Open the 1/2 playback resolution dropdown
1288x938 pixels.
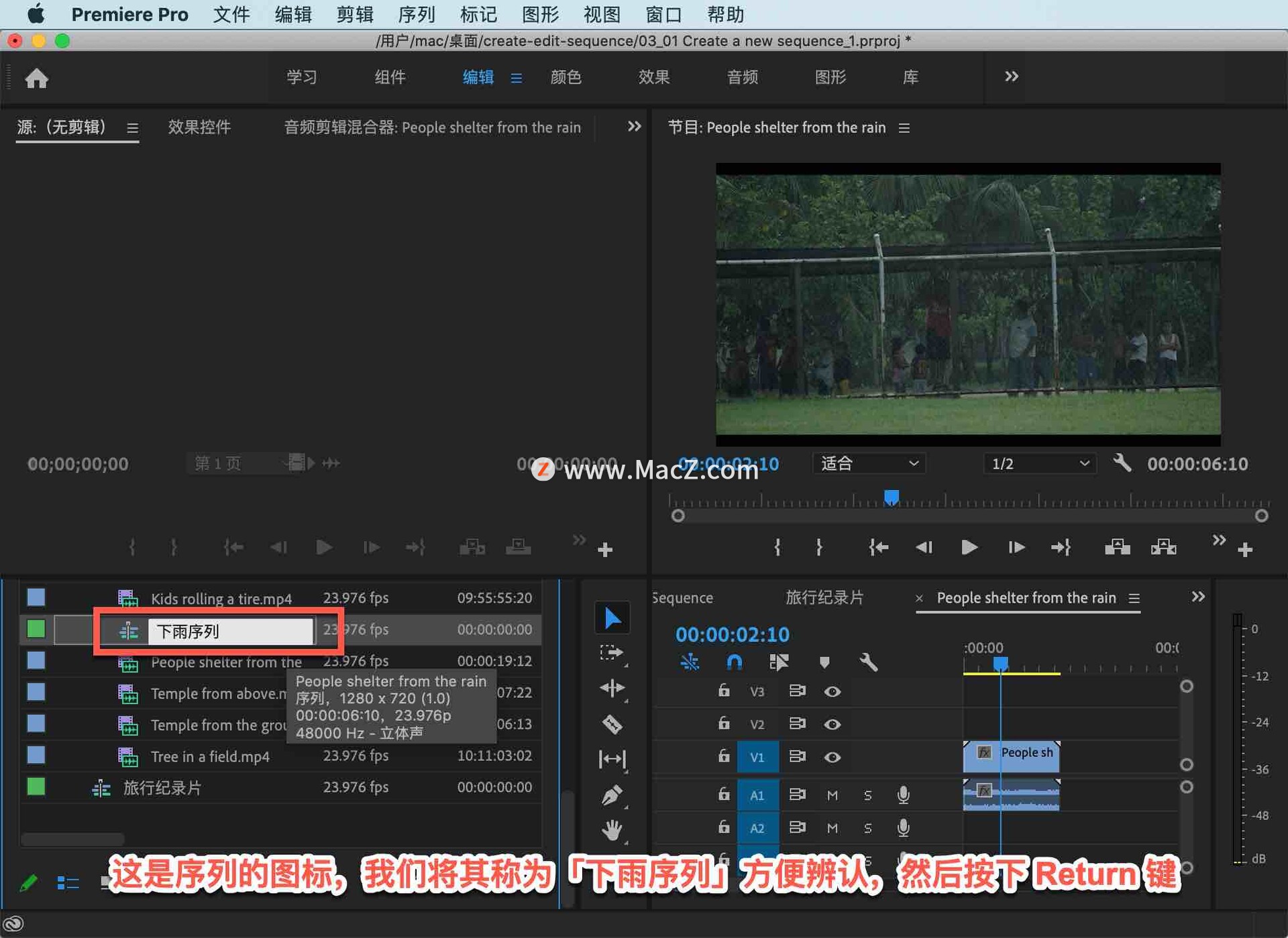click(x=1039, y=463)
